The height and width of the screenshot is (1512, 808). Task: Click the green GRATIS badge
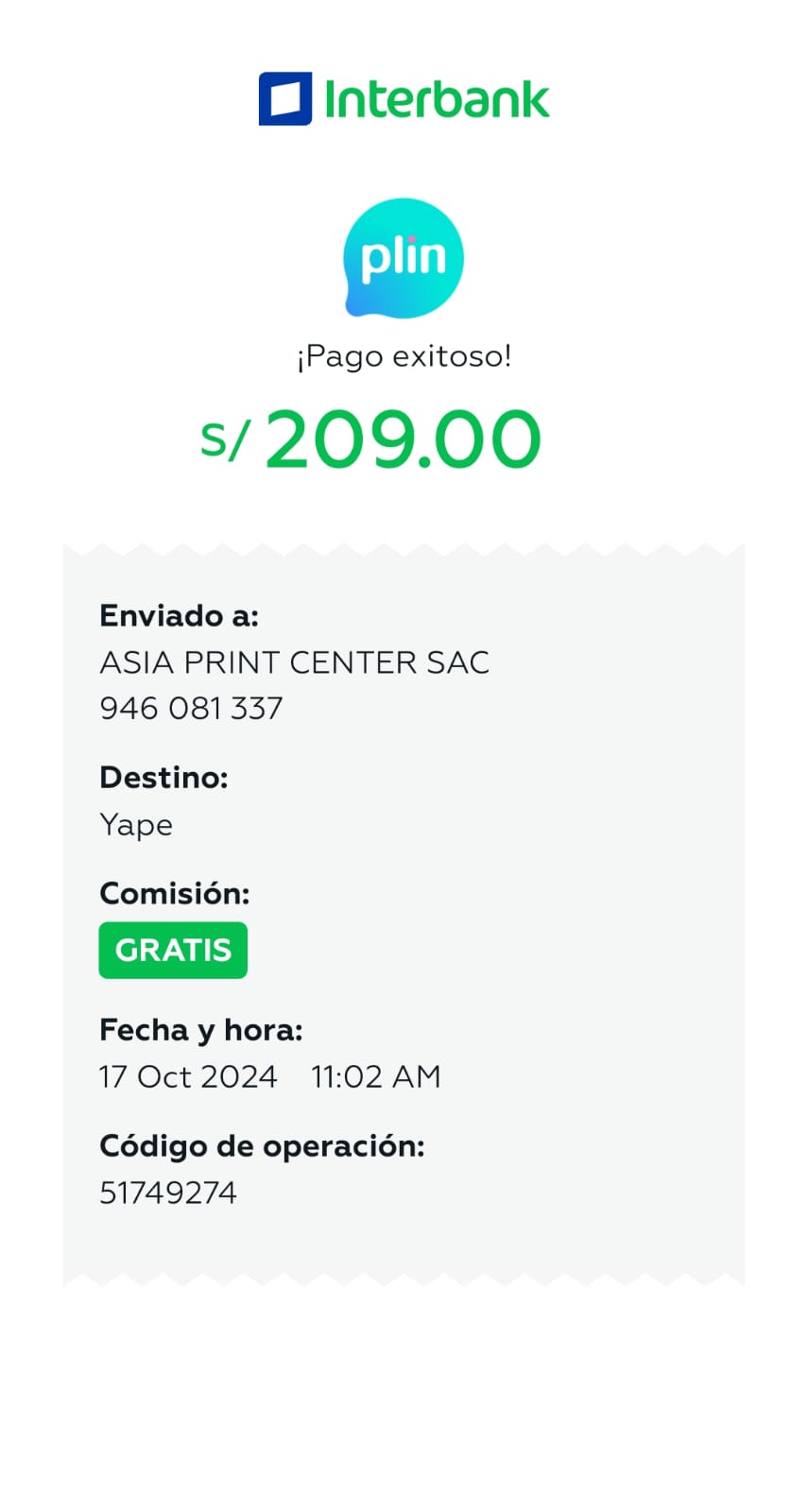(173, 950)
